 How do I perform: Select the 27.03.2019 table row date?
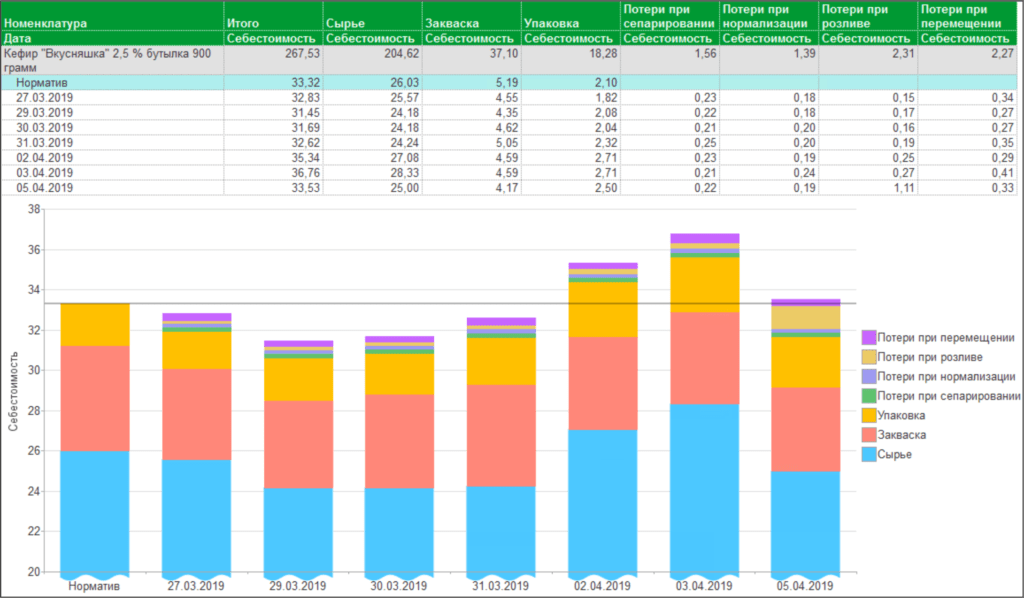(44, 98)
